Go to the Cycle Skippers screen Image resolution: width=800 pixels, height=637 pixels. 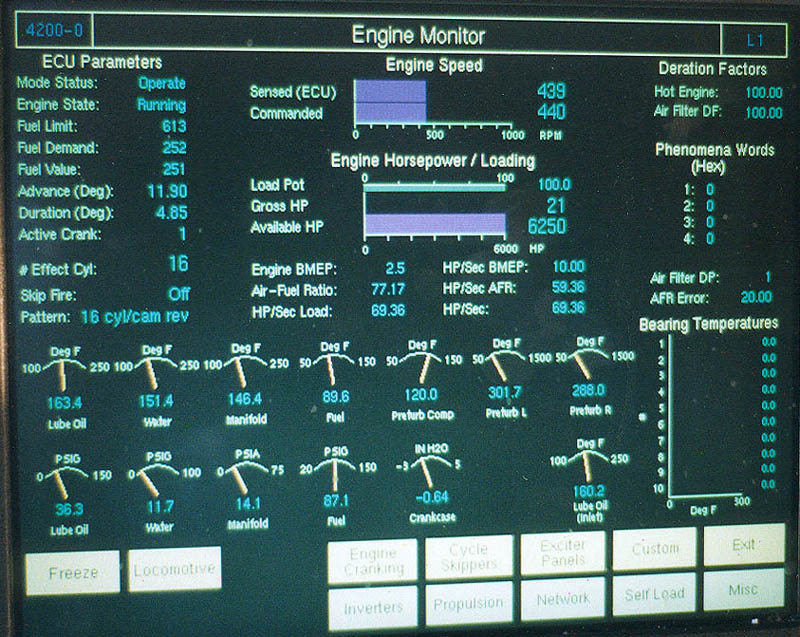click(468, 558)
